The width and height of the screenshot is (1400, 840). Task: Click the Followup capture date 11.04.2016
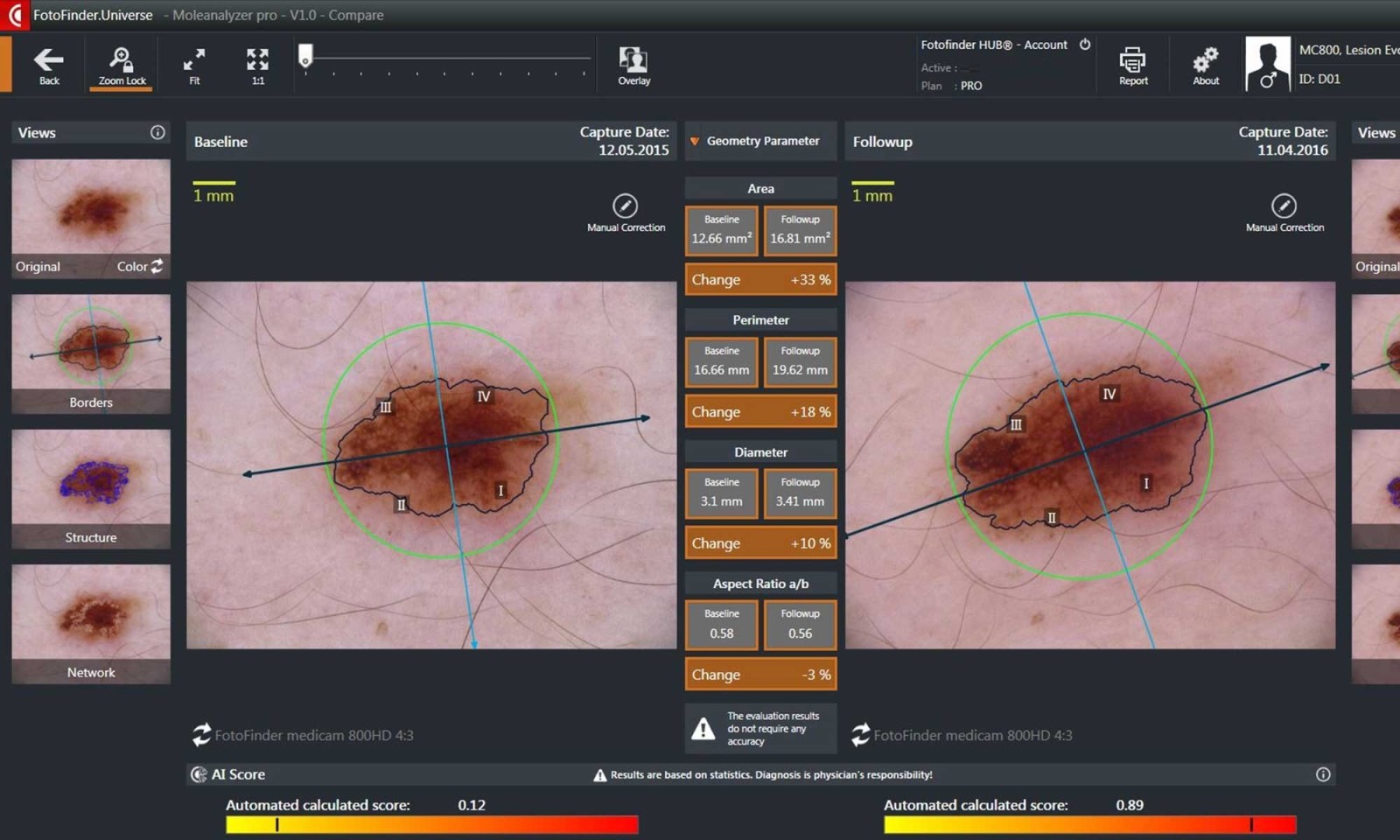coord(1292,150)
